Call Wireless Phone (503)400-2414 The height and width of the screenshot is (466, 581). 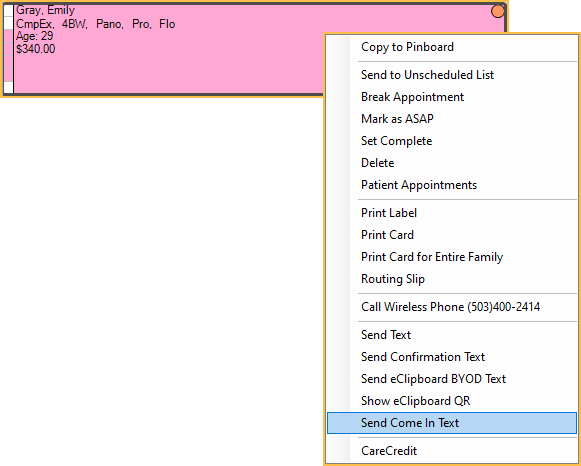[x=452, y=307]
